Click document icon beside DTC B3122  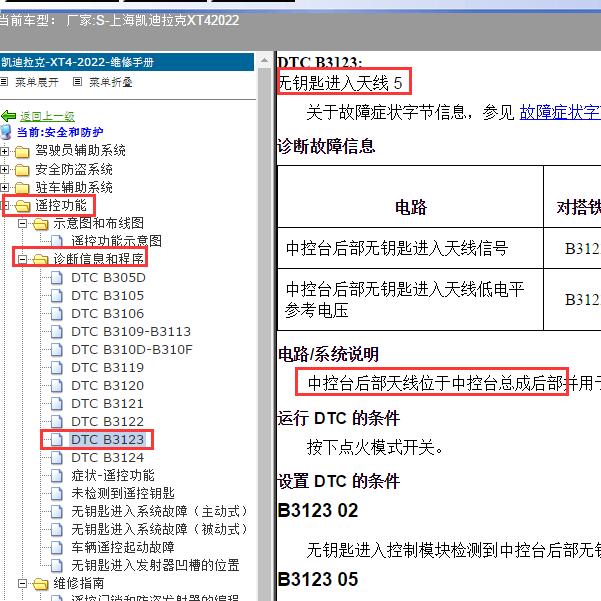(57, 422)
